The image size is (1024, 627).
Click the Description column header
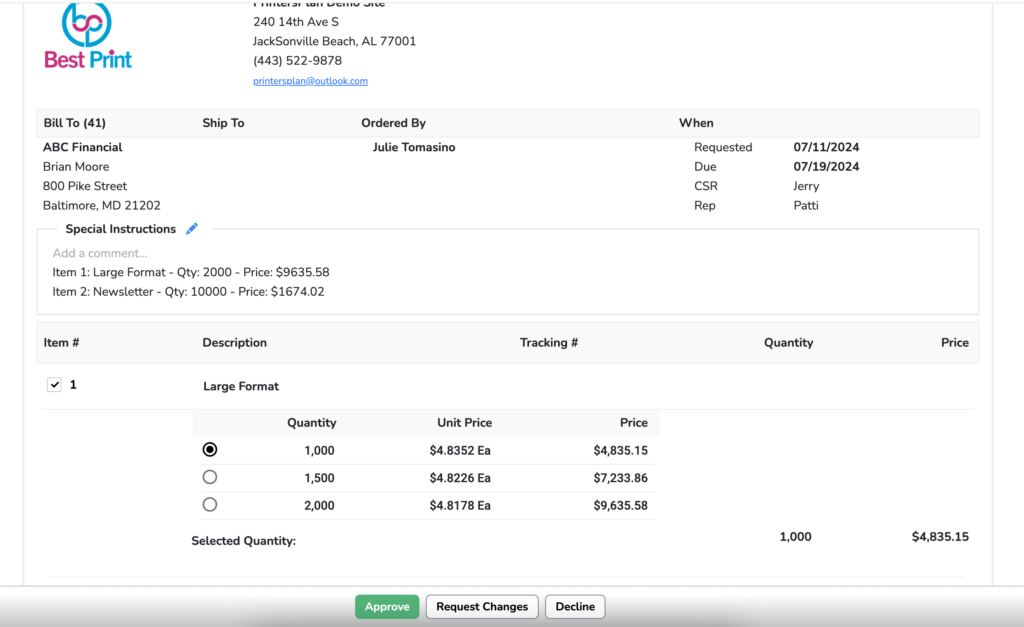click(x=234, y=342)
